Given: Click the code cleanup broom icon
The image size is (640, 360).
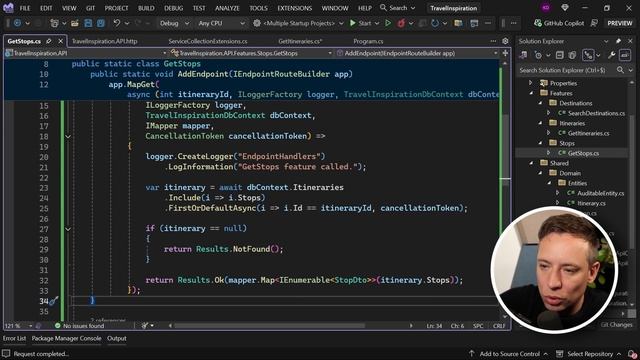Looking at the screenshot, I should point(145,326).
